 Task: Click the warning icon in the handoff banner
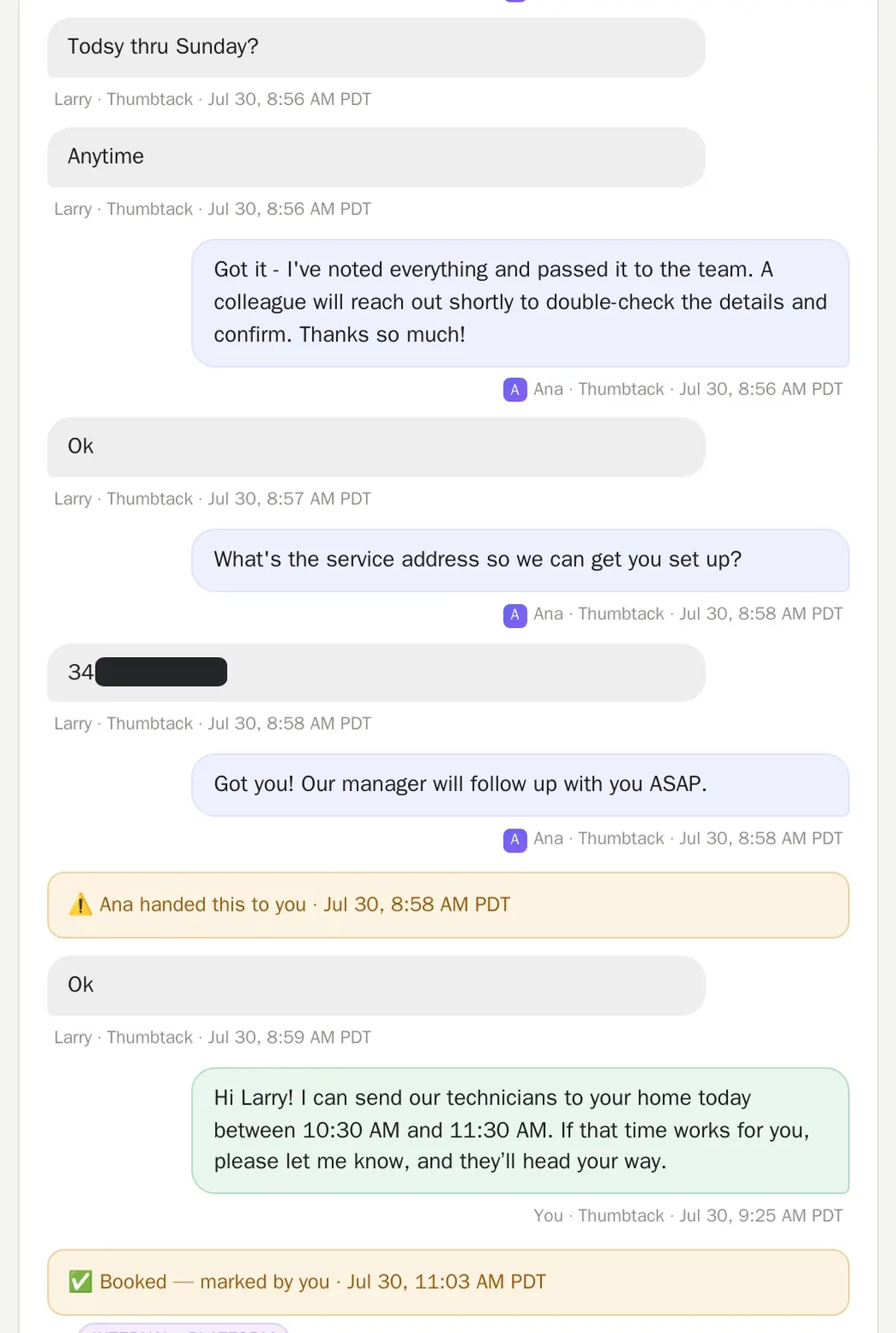click(x=80, y=905)
